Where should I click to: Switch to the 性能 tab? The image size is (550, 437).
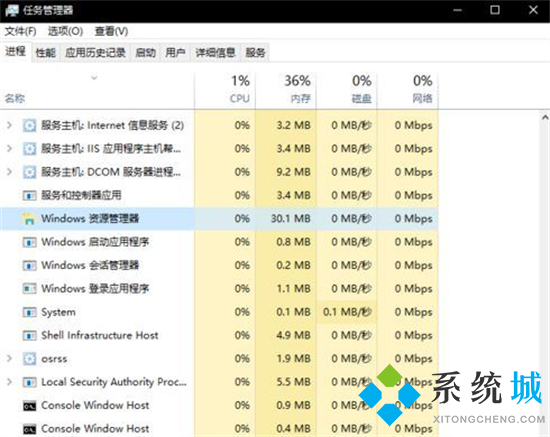coord(46,53)
